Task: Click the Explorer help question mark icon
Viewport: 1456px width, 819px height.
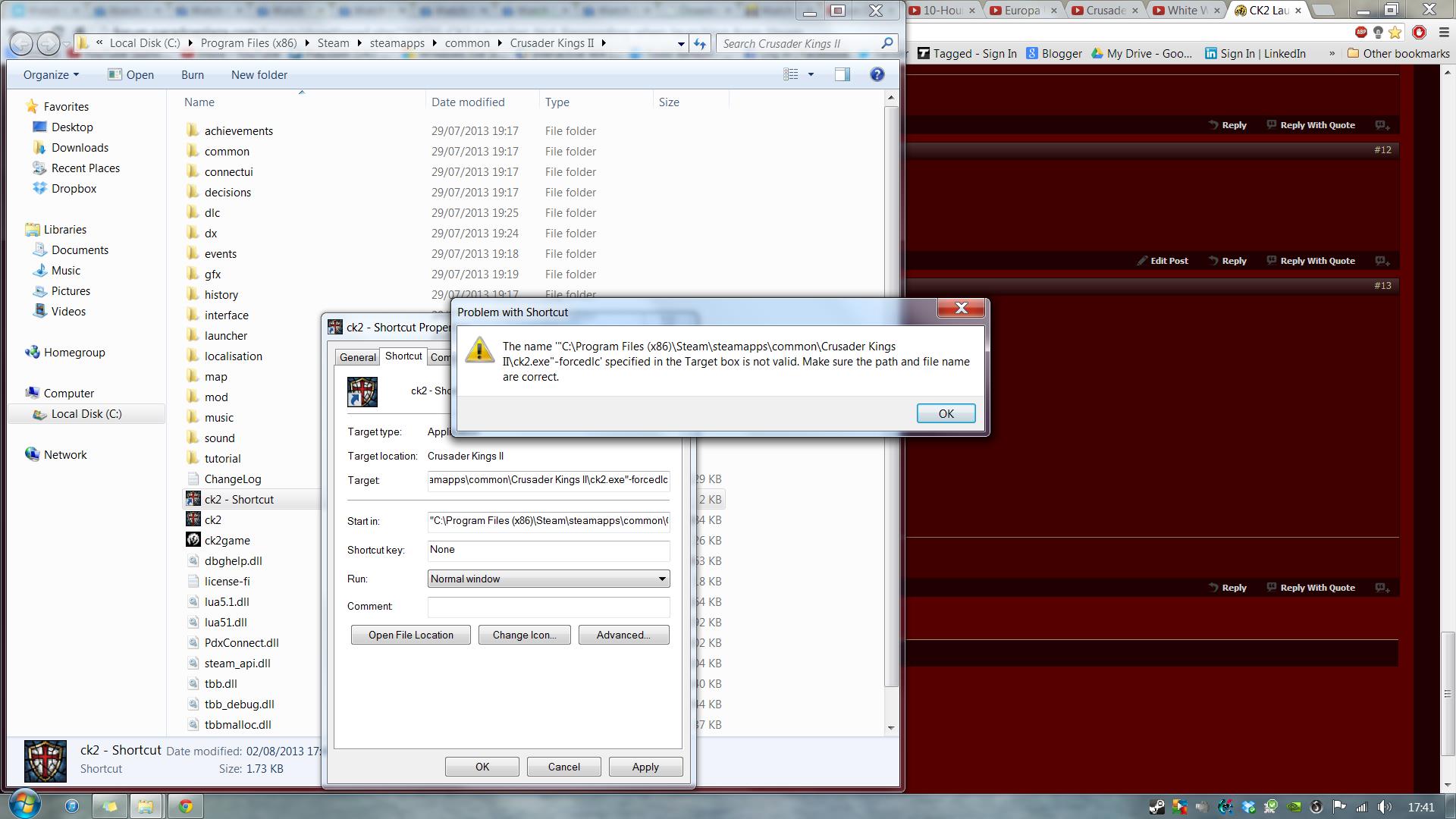Action: pyautogui.click(x=877, y=74)
